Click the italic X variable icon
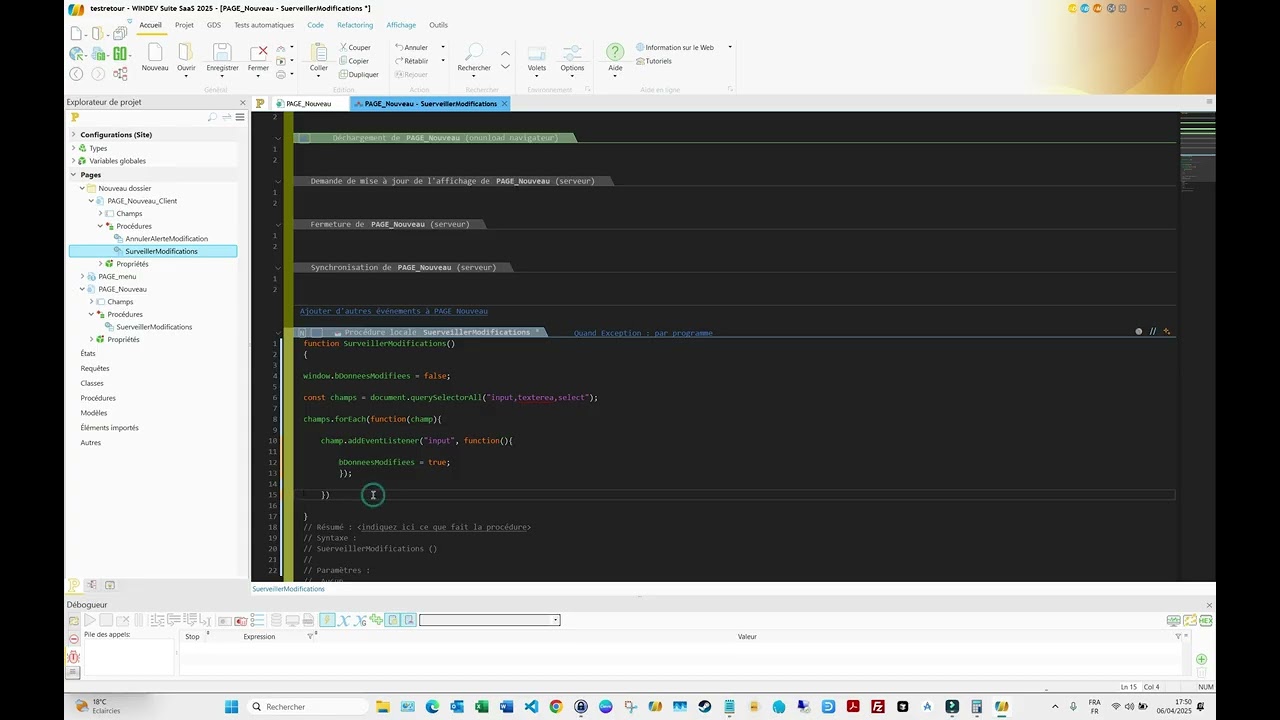Image resolution: width=1280 pixels, height=720 pixels. coord(343,620)
